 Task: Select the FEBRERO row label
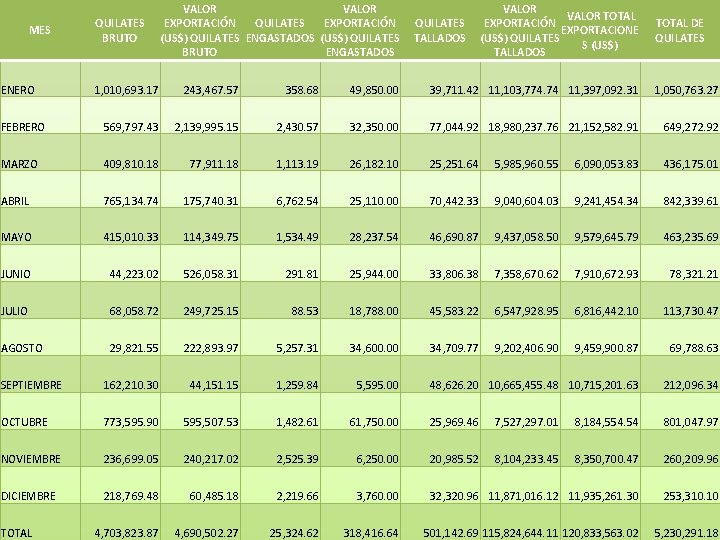pos(22,127)
